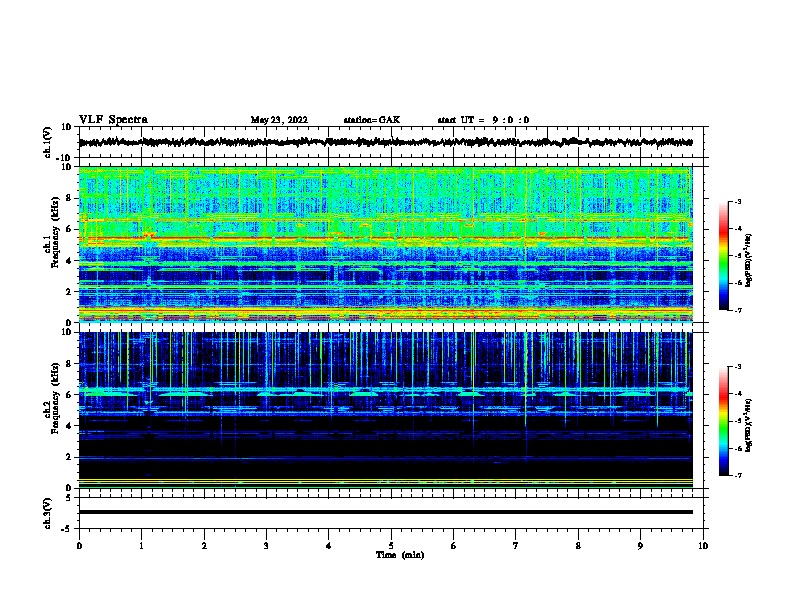The image size is (792, 612).
Task: Click the ch.2 colorbar log(PSD) label
Action: tap(749, 425)
